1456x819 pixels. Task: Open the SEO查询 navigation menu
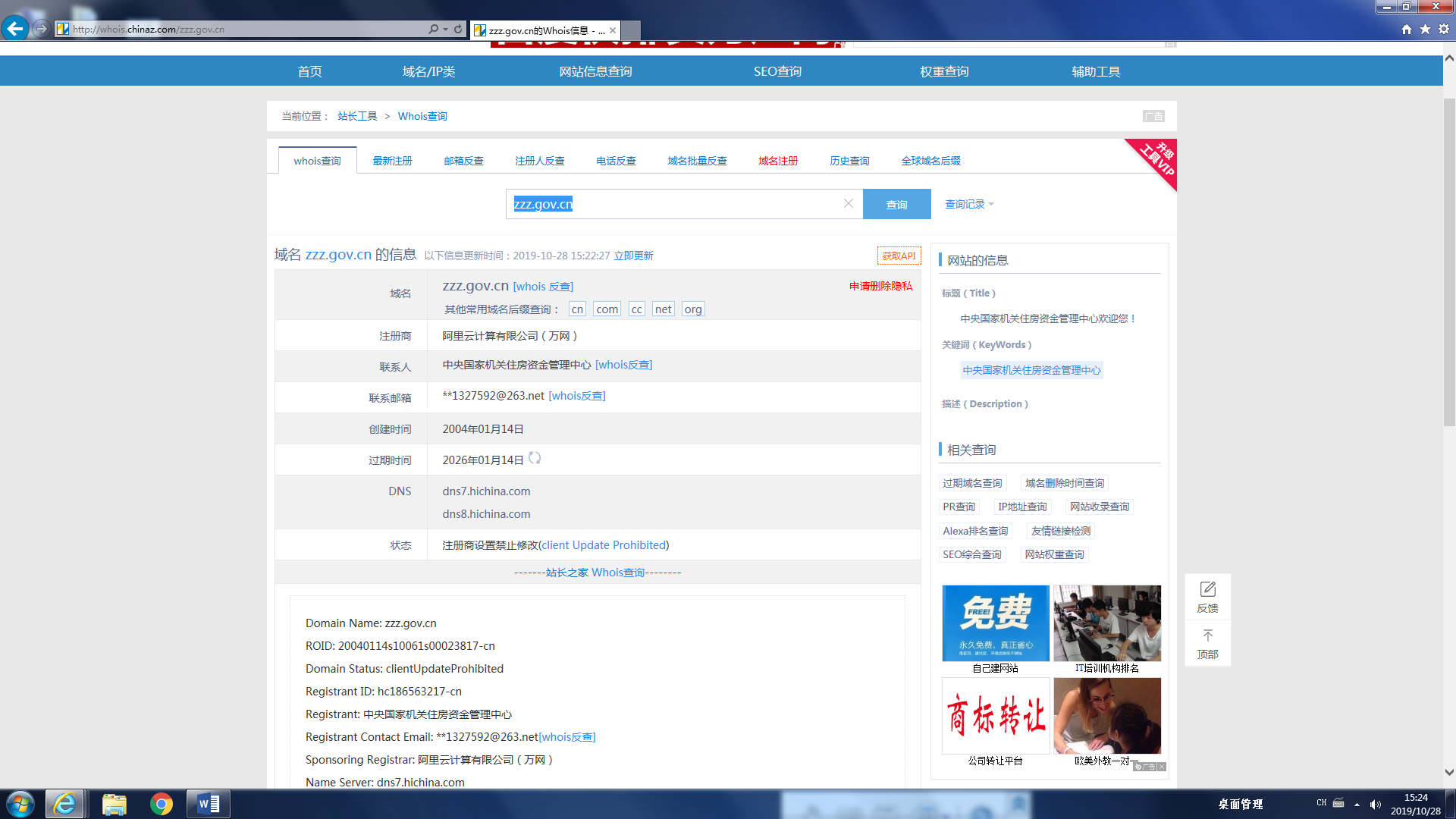point(777,71)
